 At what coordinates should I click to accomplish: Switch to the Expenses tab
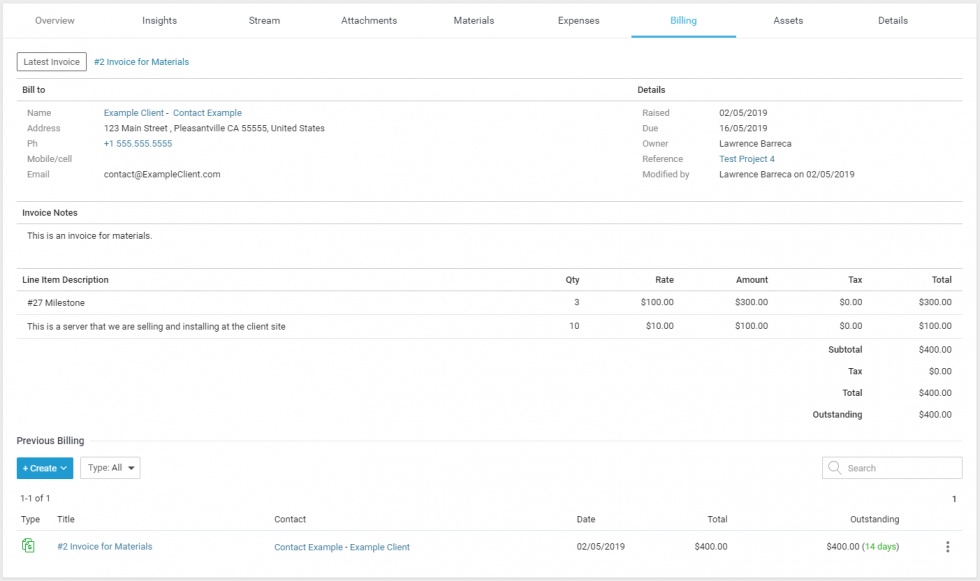[579, 20]
